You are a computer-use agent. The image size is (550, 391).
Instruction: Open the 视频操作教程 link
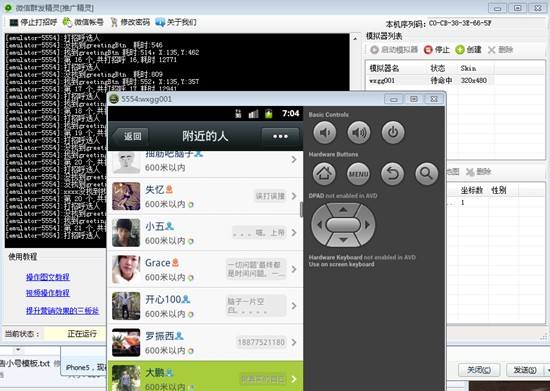click(48, 293)
